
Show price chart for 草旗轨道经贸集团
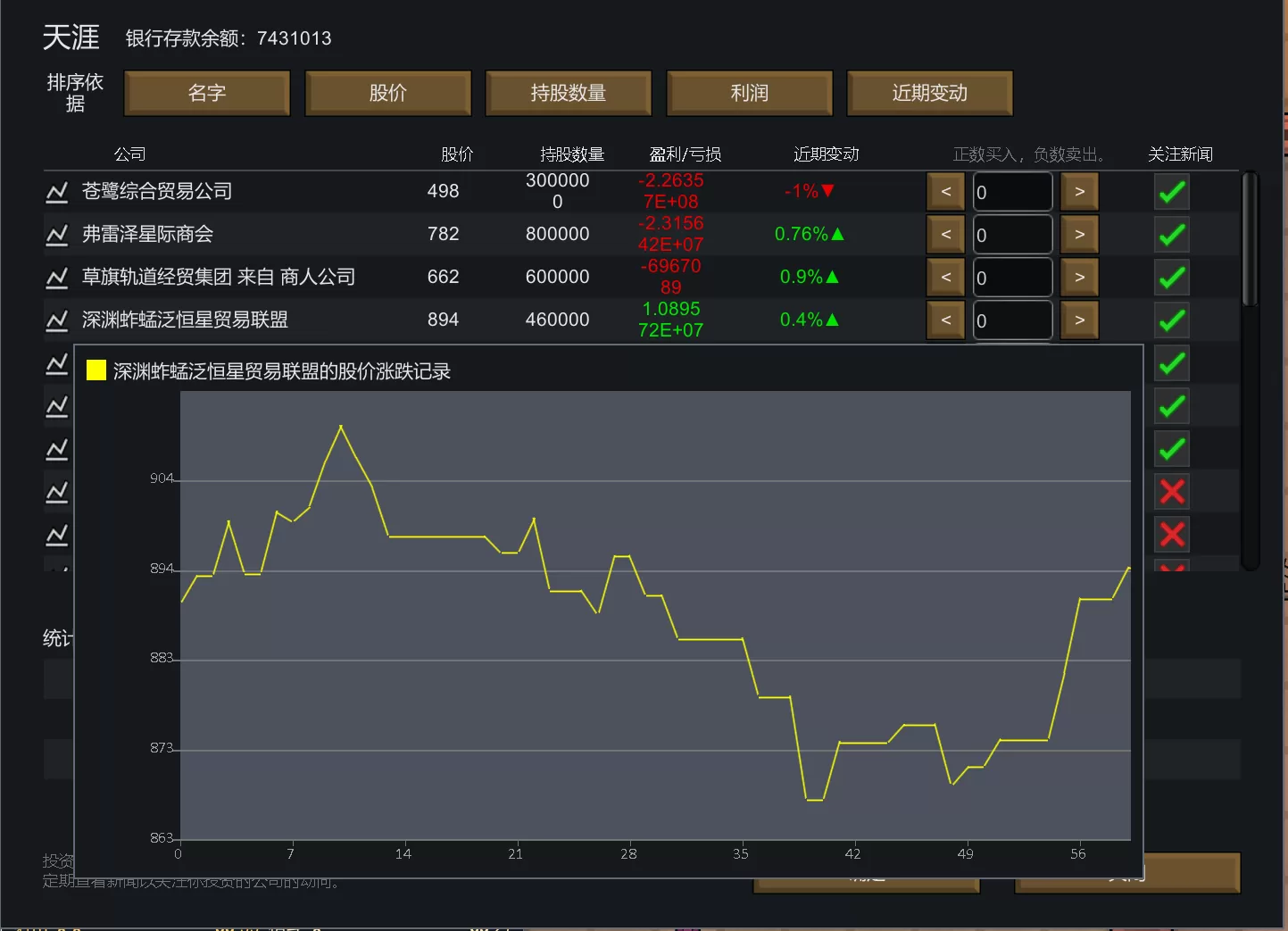pos(57,278)
